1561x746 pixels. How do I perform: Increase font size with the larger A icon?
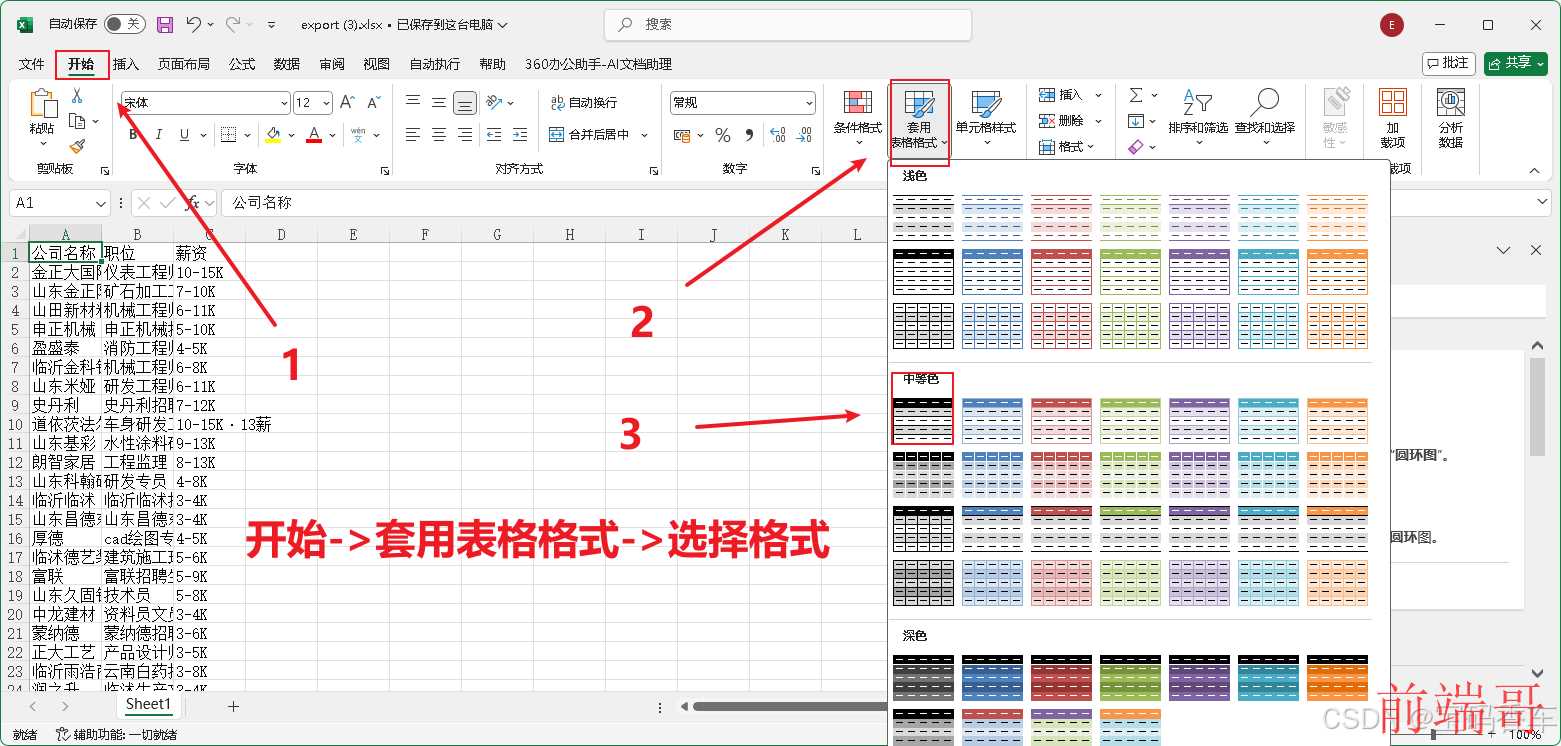click(347, 102)
